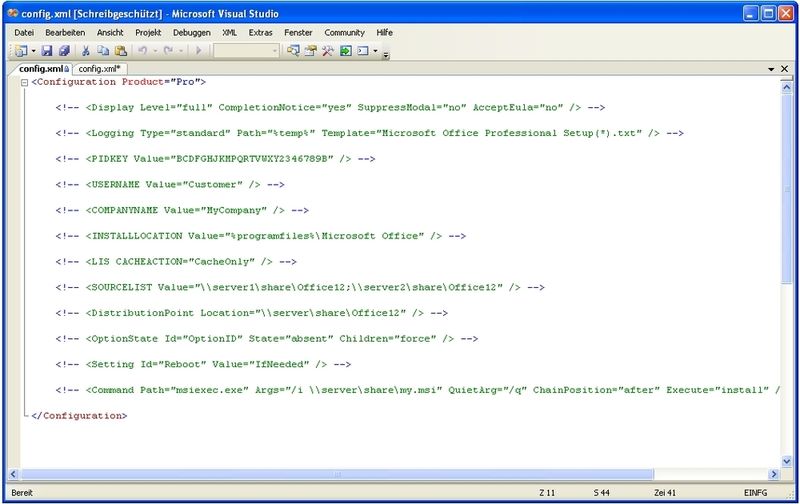
Task: Click the vertical scrollbar down arrow
Action: coord(786,461)
